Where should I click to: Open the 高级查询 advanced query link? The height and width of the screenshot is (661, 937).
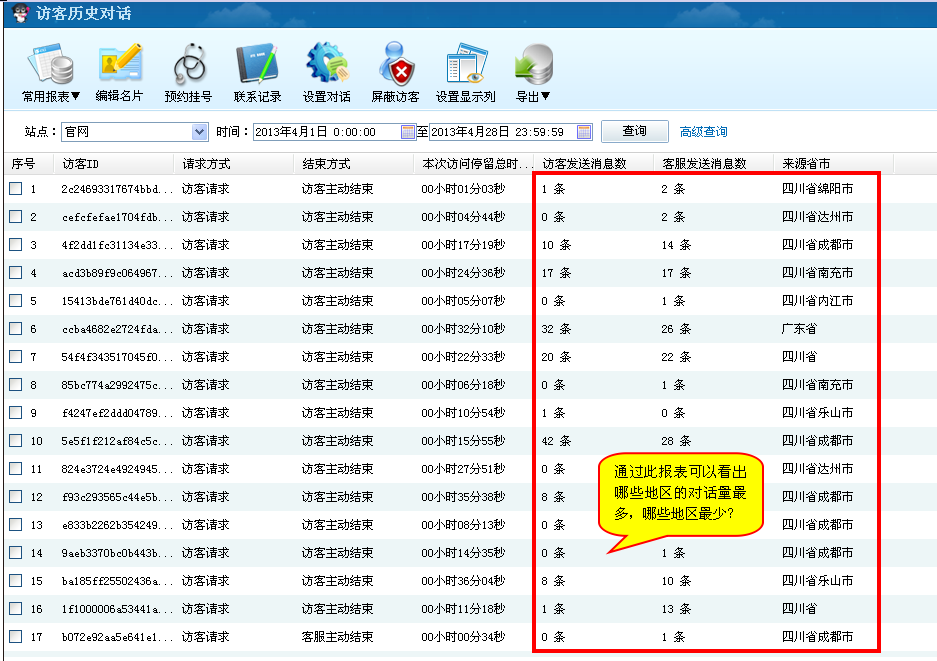click(x=703, y=132)
